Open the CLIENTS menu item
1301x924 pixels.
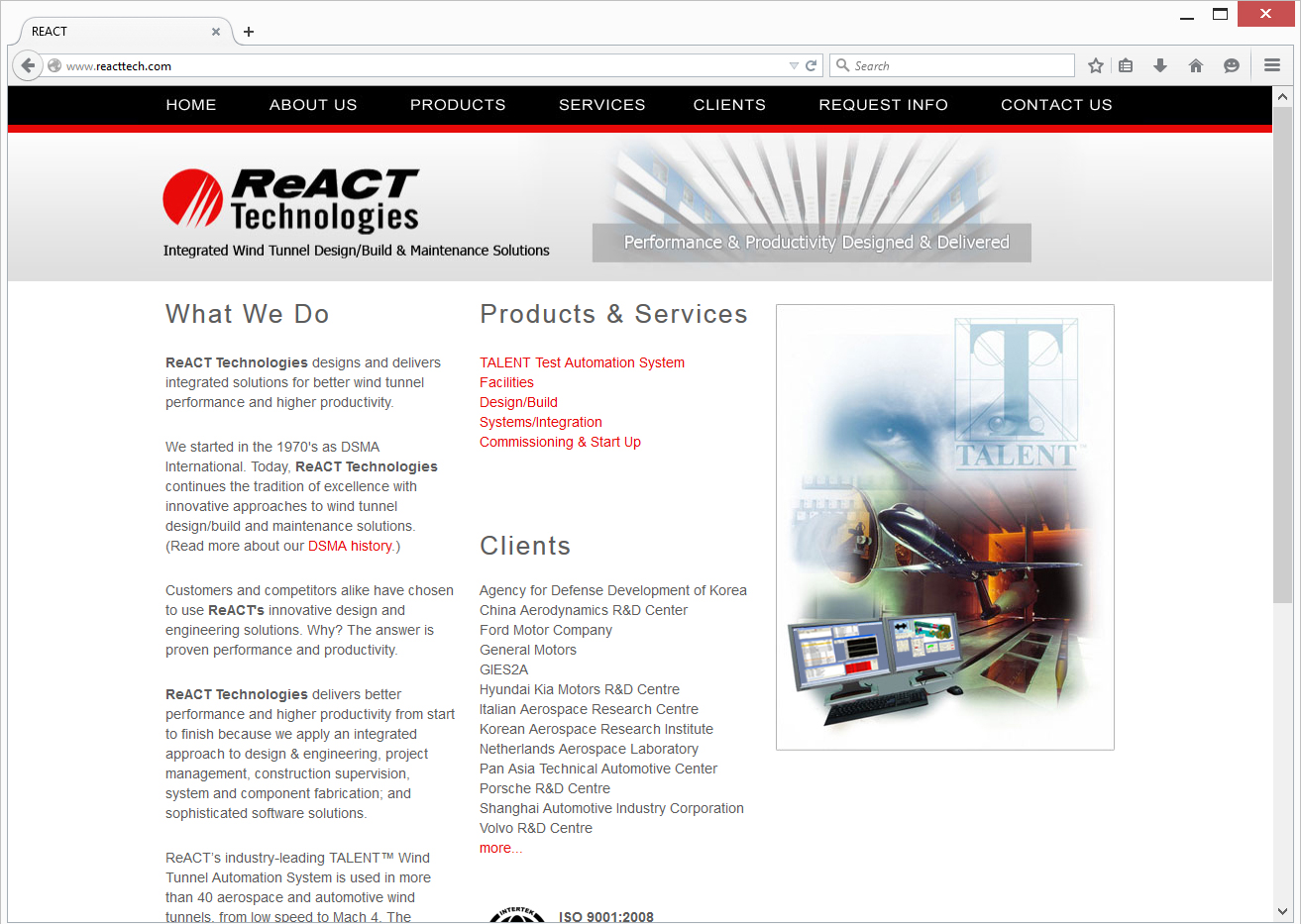click(x=729, y=104)
